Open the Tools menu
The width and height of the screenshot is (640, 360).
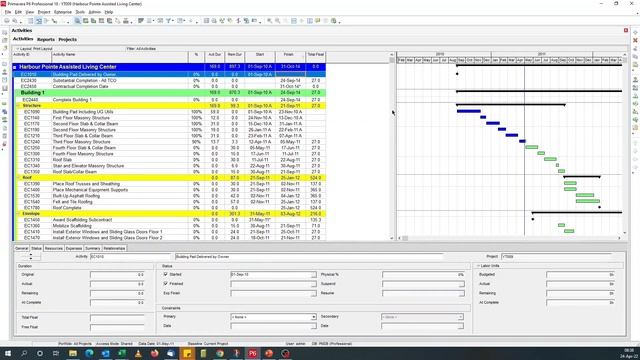(x=80, y=12)
